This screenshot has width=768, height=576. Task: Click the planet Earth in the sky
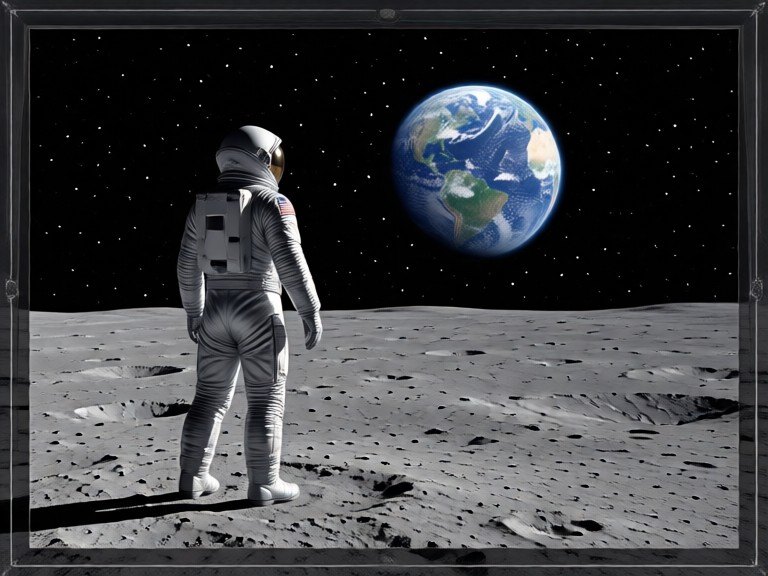pyautogui.click(x=477, y=170)
